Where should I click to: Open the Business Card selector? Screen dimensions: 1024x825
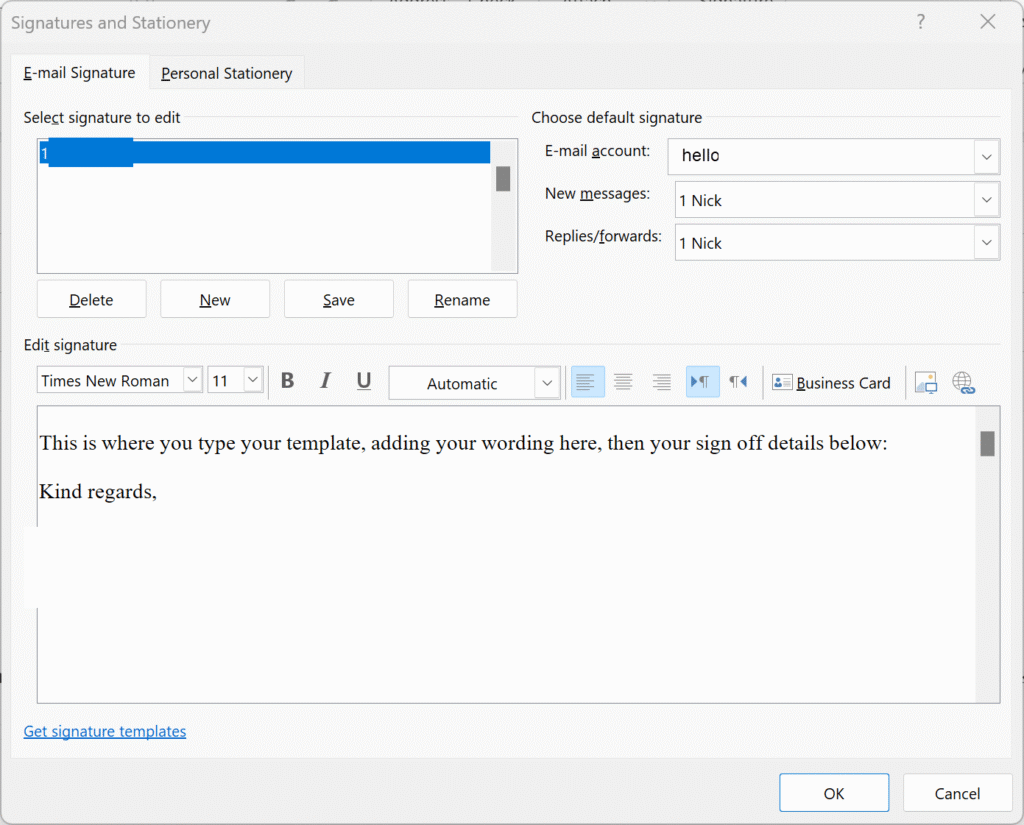832,382
